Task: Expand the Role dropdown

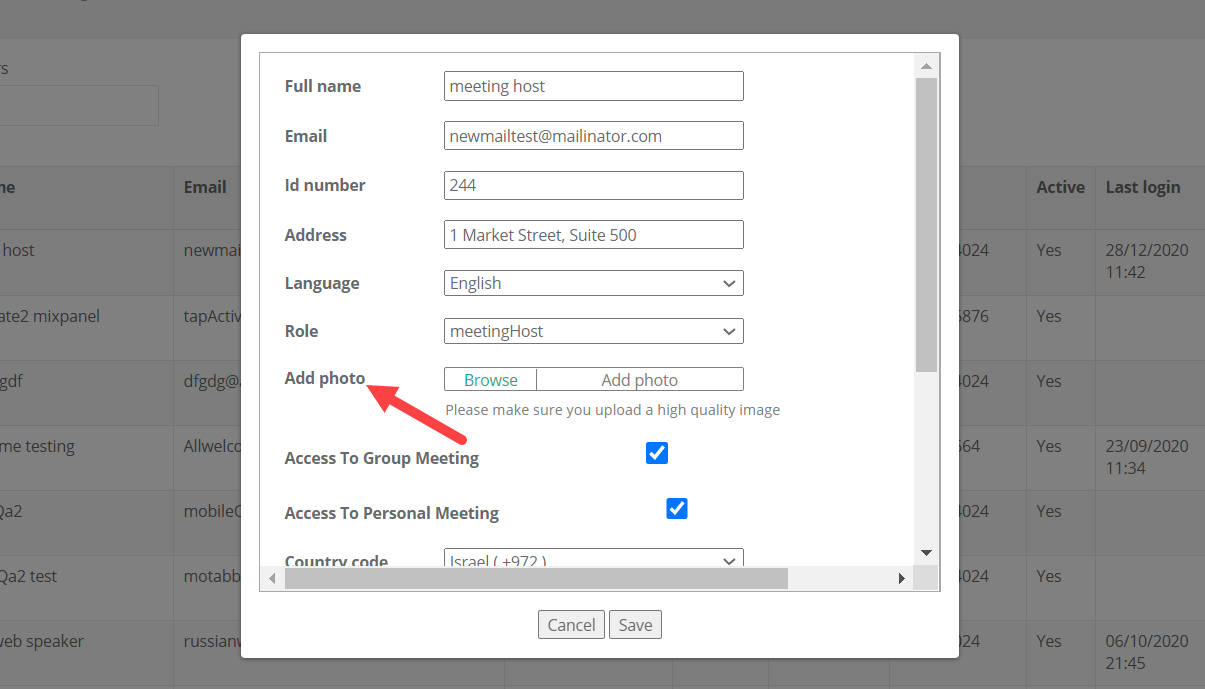Action: (593, 331)
